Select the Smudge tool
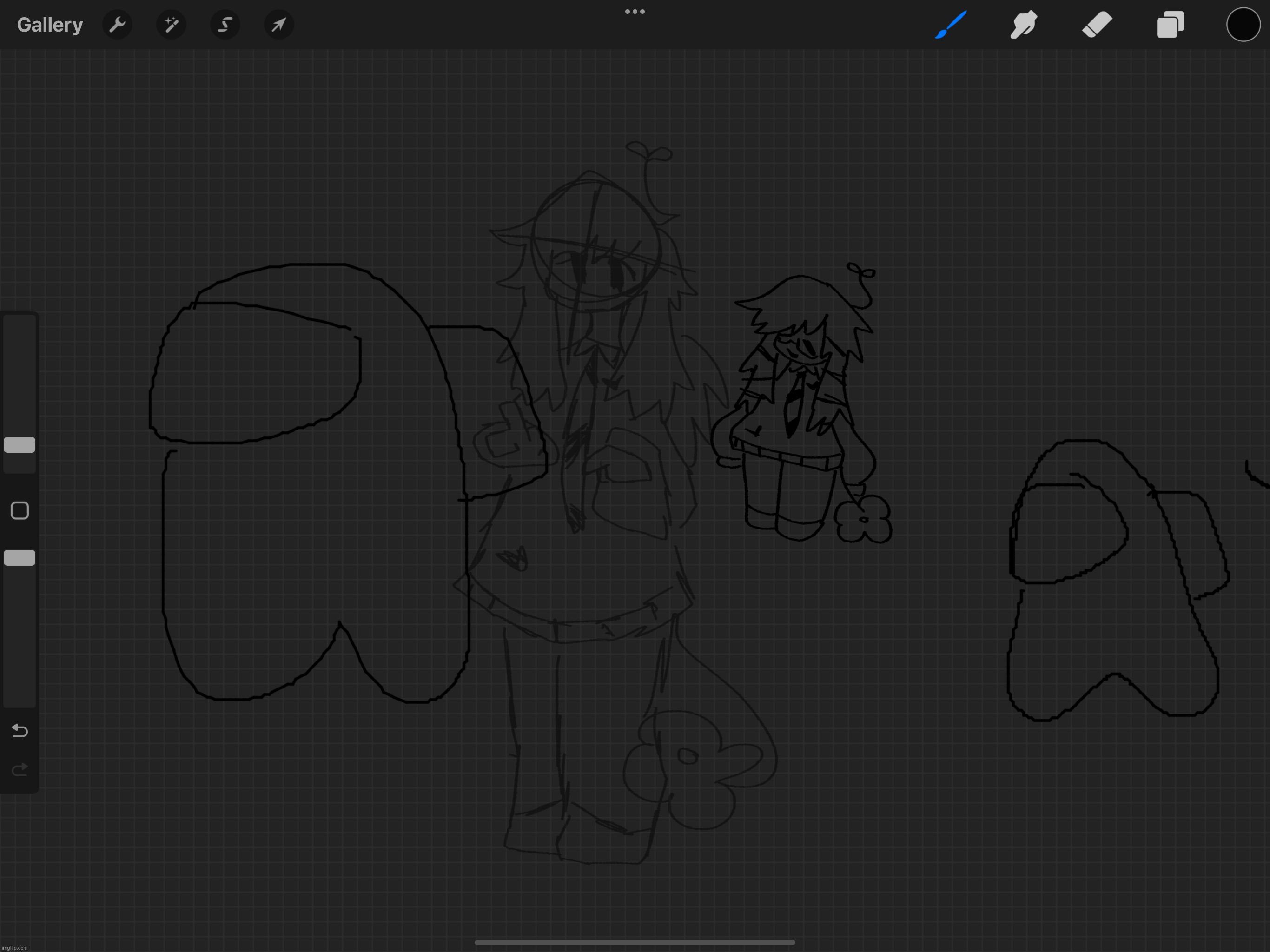 1024,25
